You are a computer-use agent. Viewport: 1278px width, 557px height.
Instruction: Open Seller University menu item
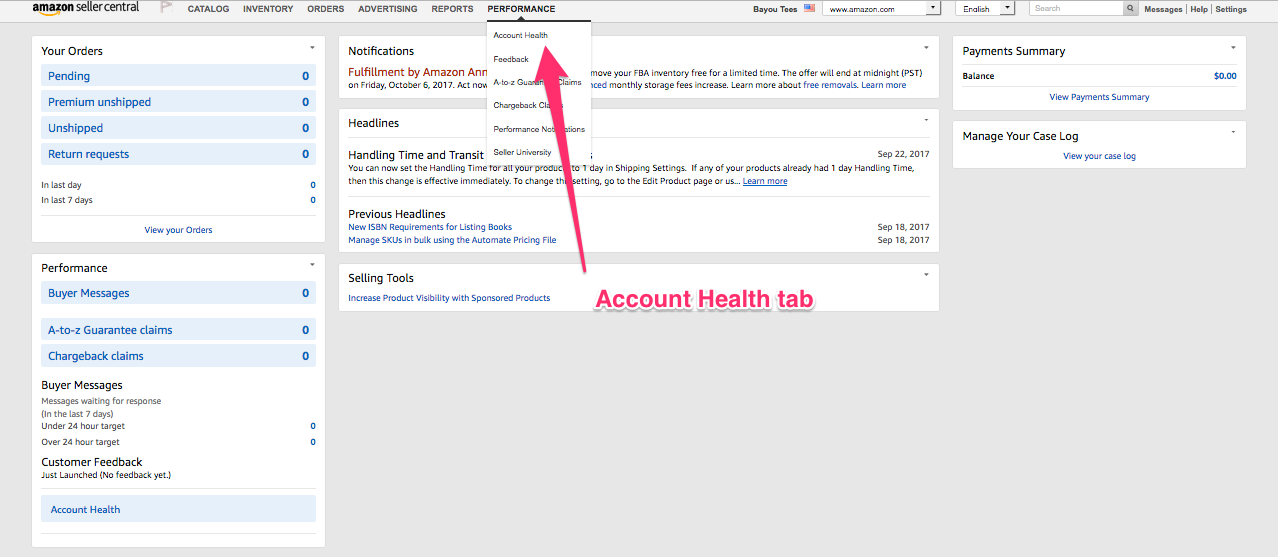[x=522, y=152]
